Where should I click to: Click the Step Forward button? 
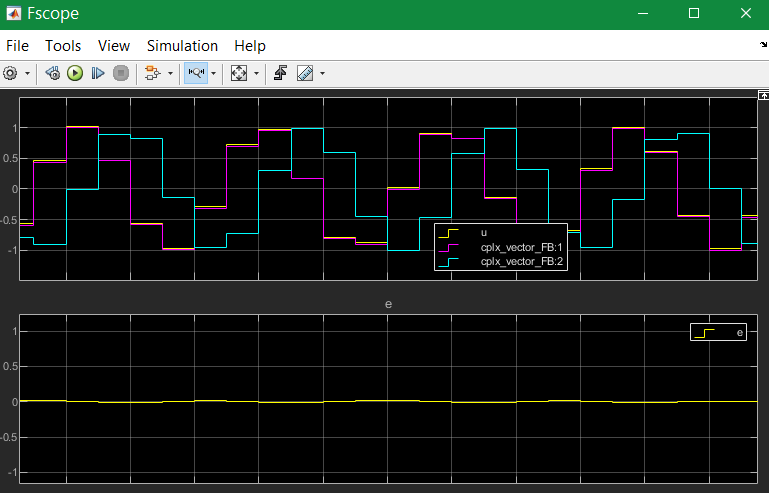click(x=98, y=74)
